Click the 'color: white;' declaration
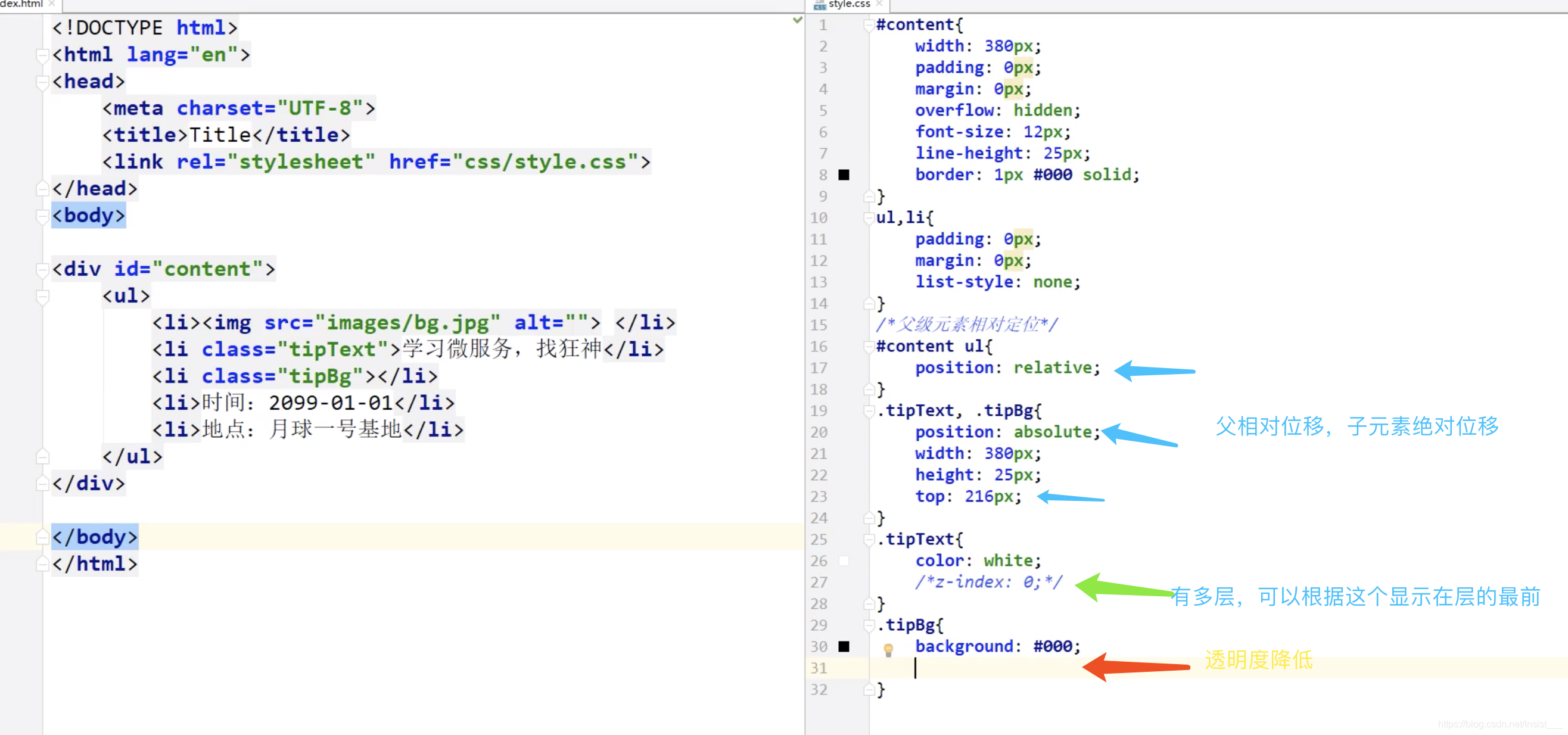The width and height of the screenshot is (1568, 735). click(x=978, y=560)
